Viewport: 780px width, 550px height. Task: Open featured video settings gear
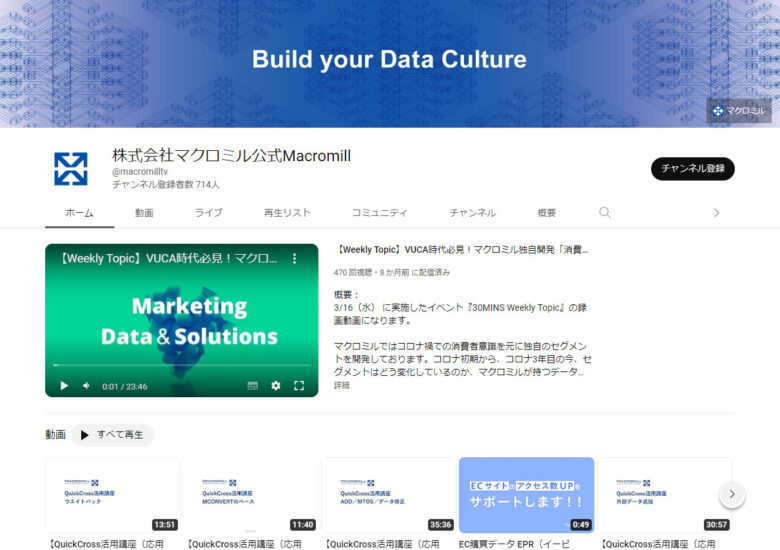(276, 386)
